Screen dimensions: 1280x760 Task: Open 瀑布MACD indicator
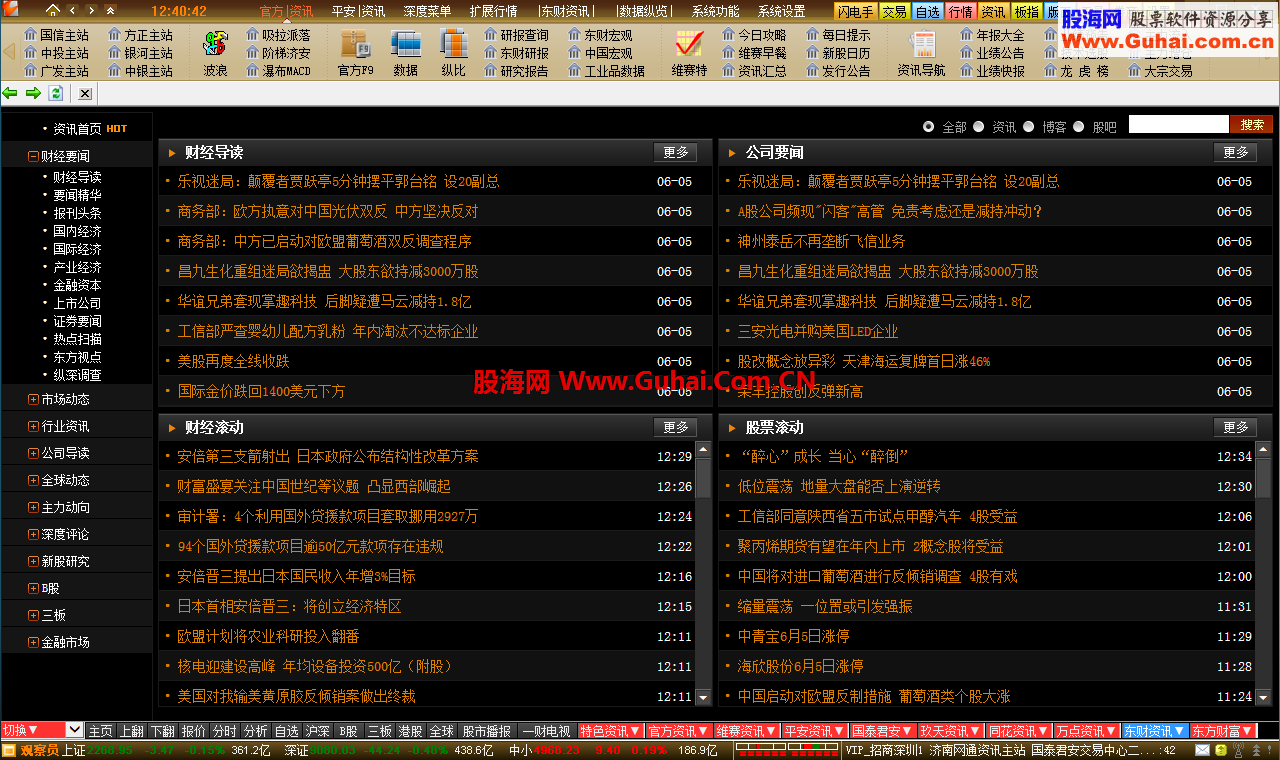coord(279,71)
